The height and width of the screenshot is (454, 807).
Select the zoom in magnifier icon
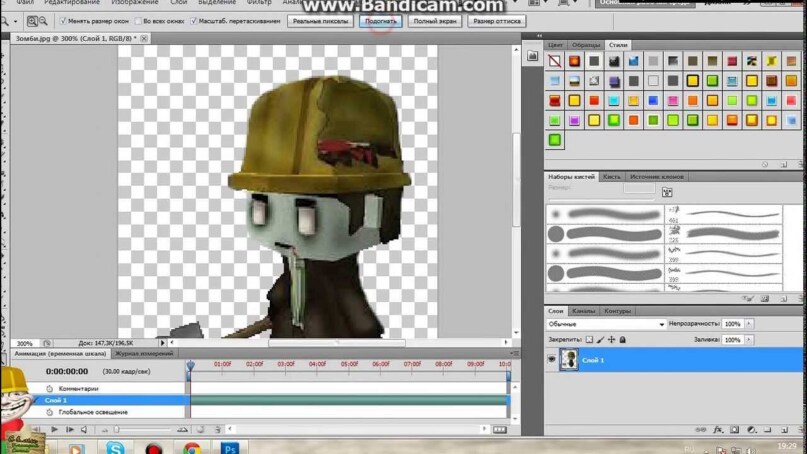pyautogui.click(x=32, y=21)
